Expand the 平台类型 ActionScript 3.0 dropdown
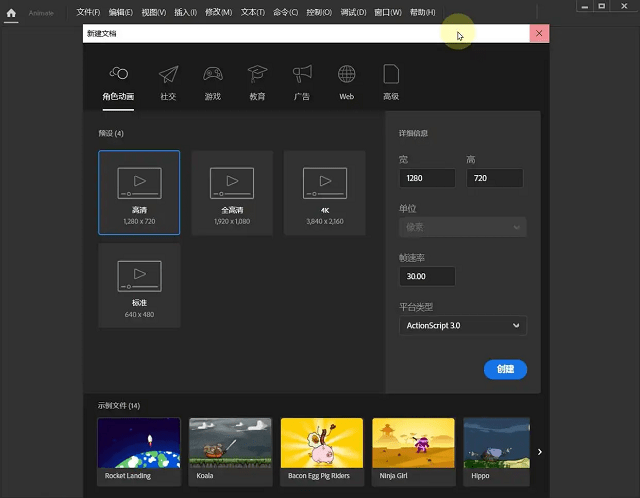 click(462, 326)
